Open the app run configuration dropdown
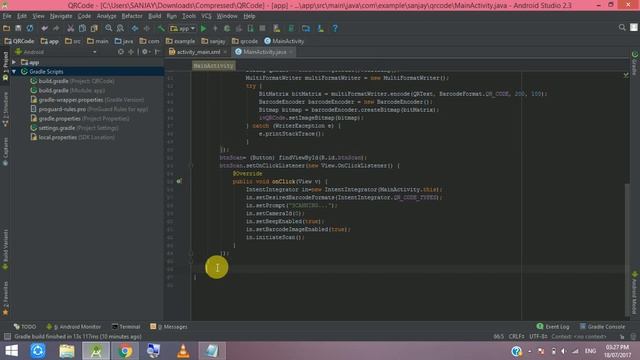Screen dimensions: 640x360 click(x=182, y=28)
